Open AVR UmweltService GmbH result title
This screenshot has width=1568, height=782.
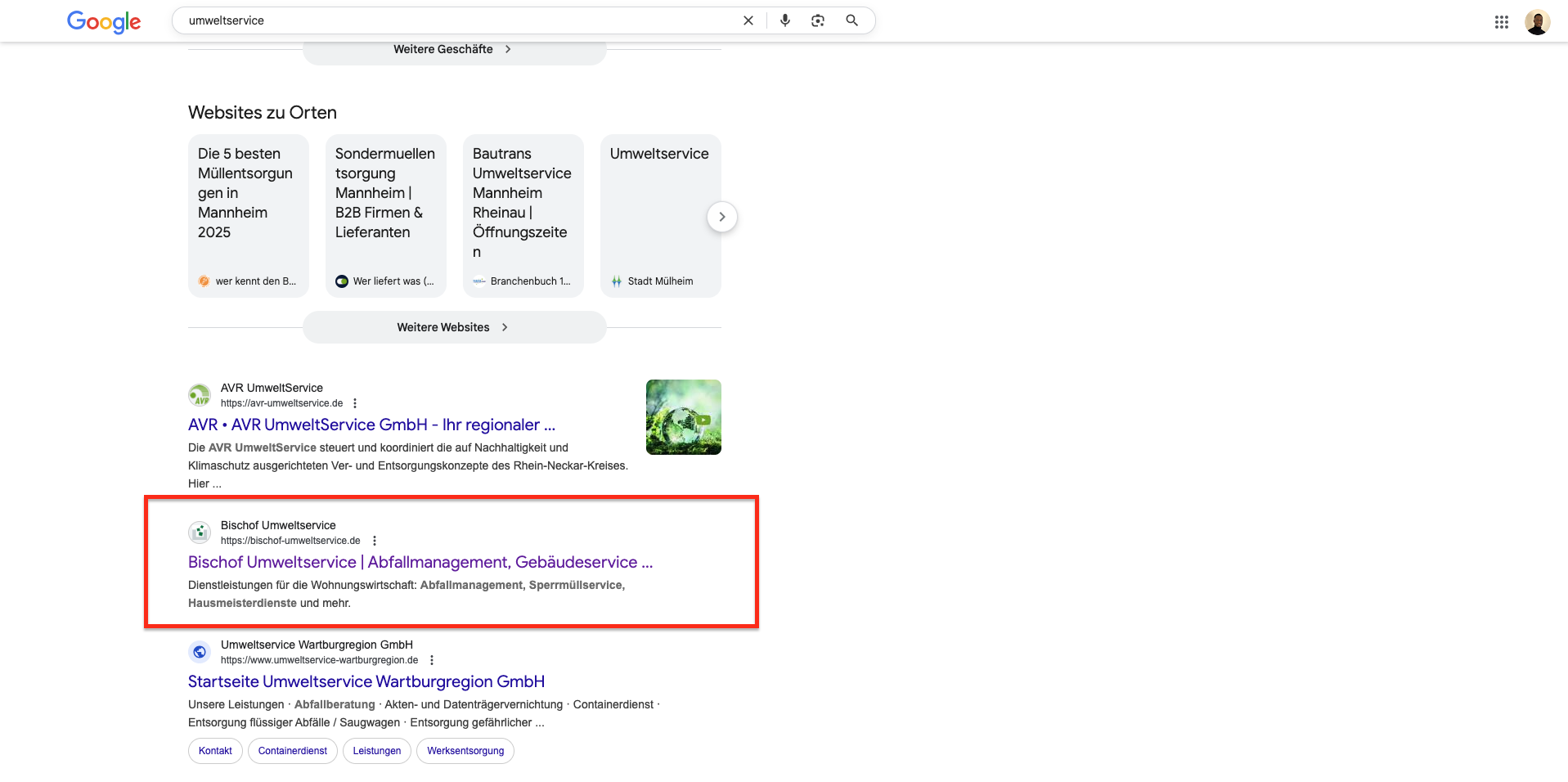pos(371,425)
